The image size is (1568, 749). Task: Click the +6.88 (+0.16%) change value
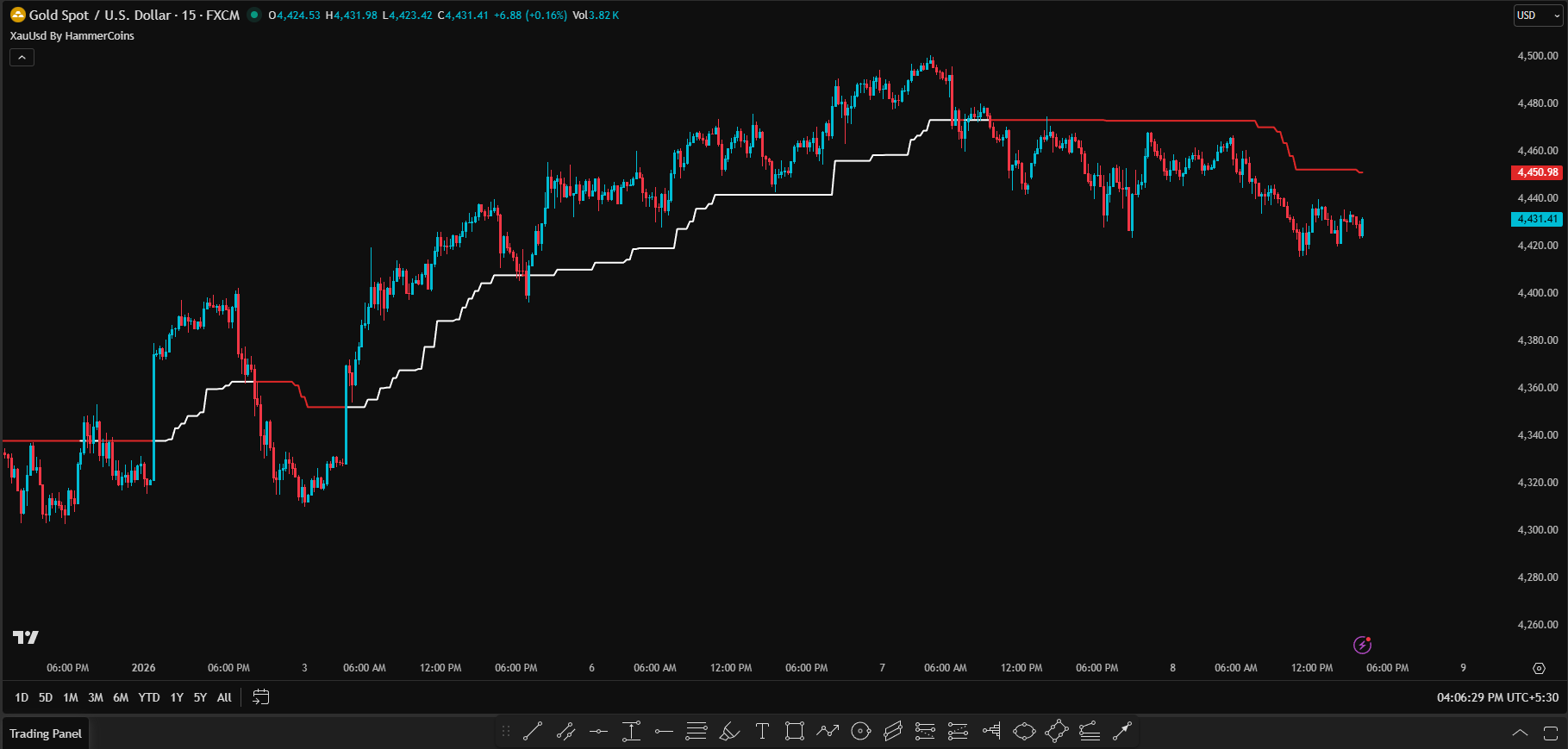[530, 16]
